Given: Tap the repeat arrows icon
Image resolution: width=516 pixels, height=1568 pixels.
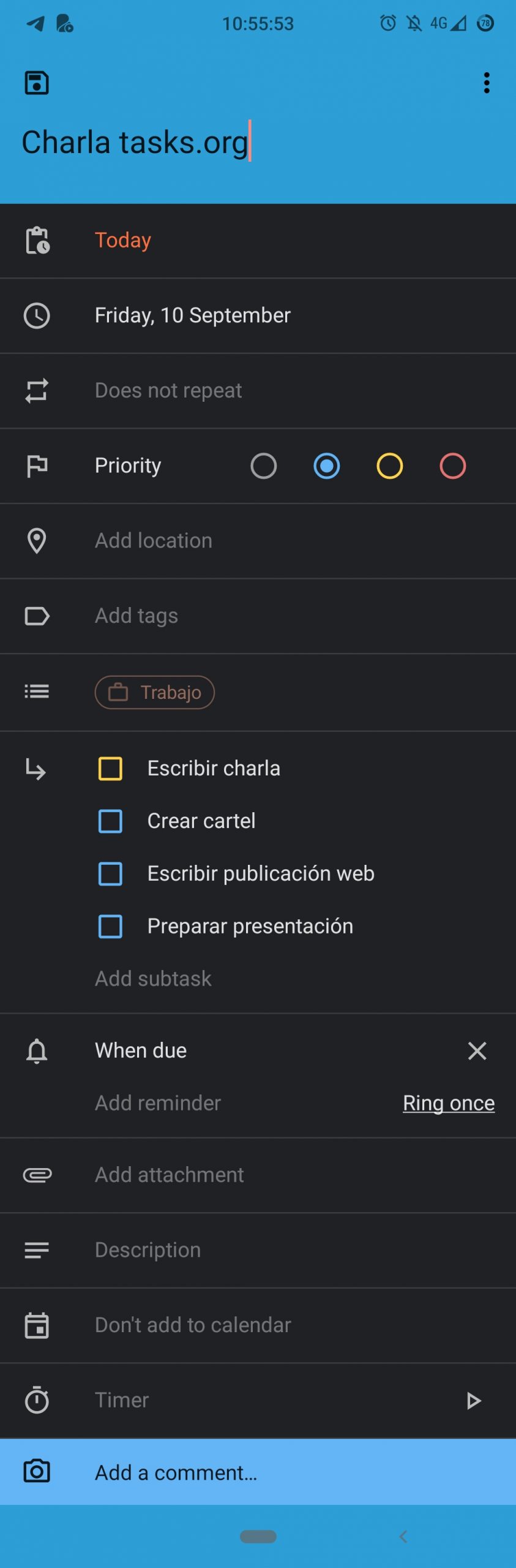Looking at the screenshot, I should pos(37,391).
